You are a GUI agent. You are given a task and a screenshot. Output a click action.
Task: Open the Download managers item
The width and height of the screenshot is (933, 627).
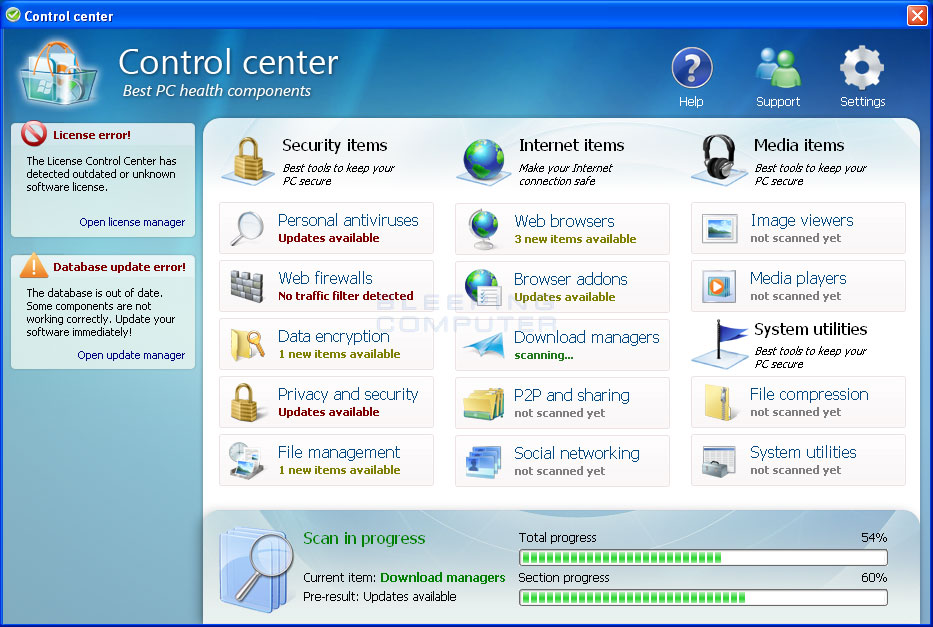(562, 345)
